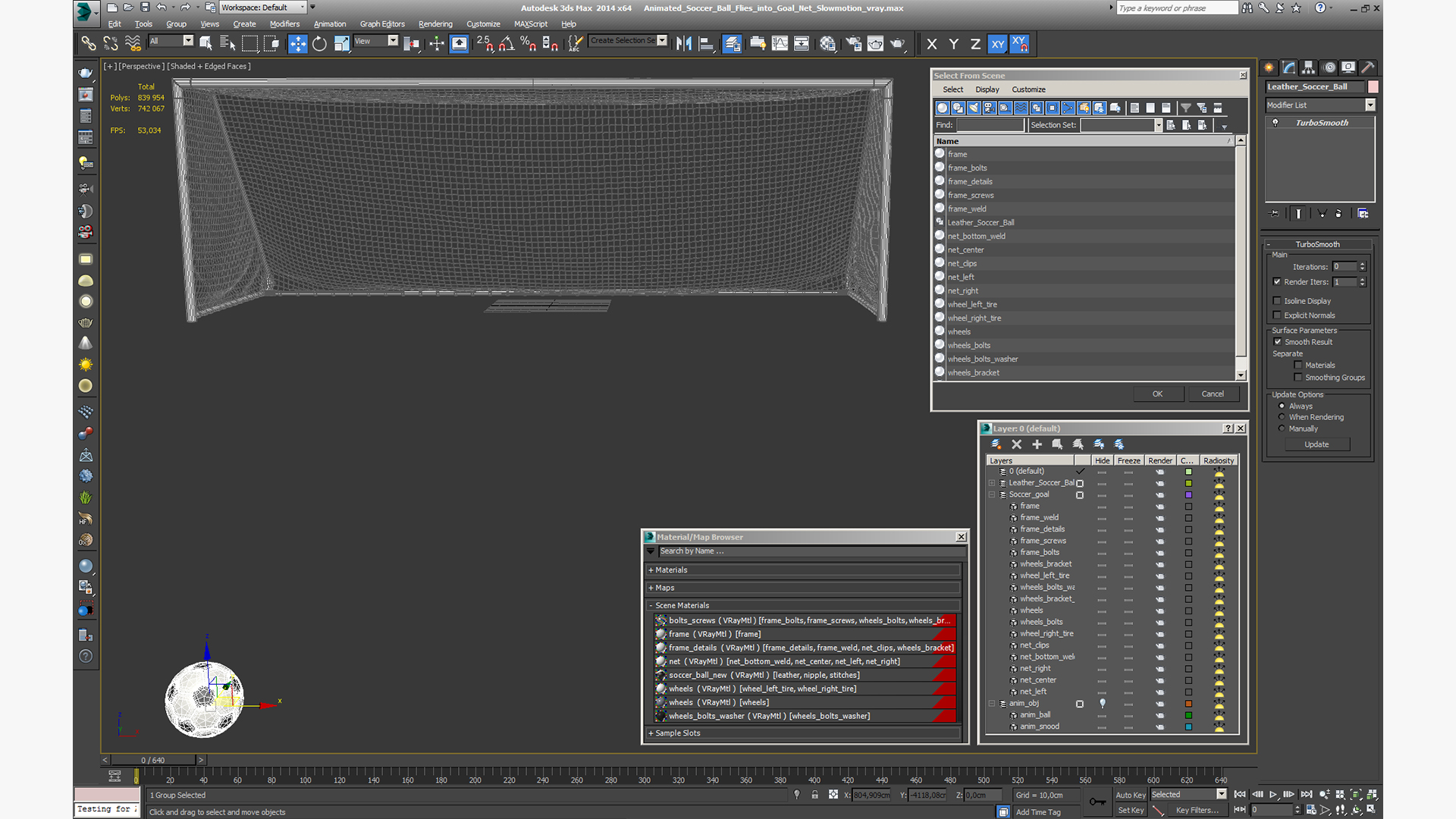Click the Mirror tool icon
This screenshot has height=819, width=1456.
click(683, 44)
